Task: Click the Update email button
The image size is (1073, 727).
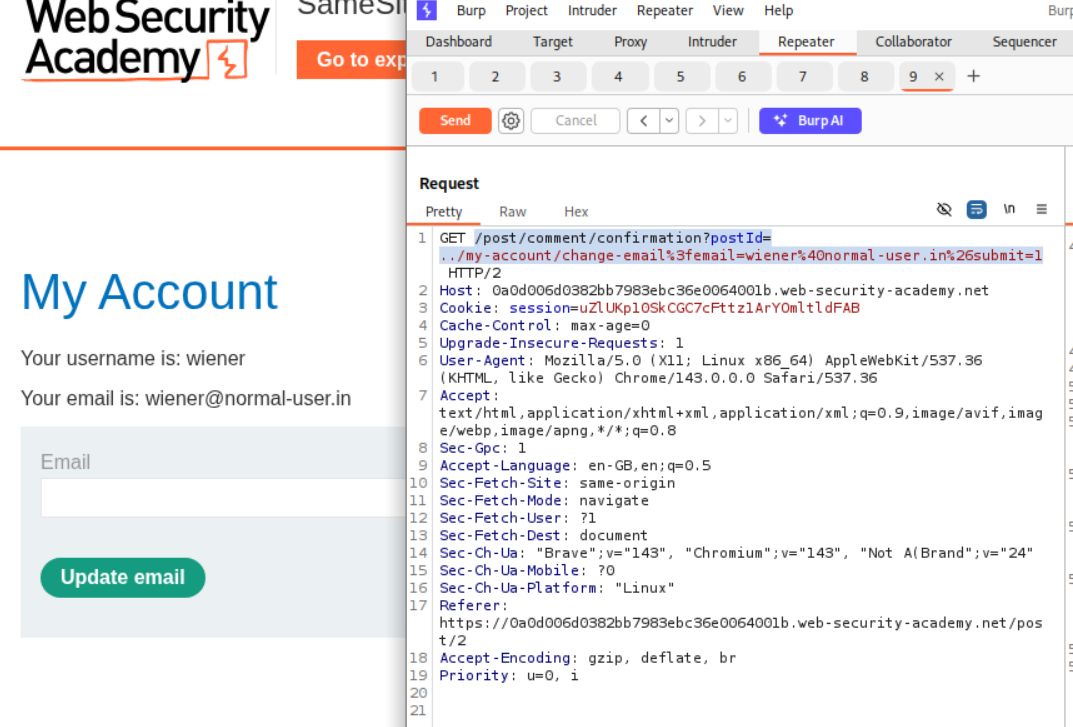Action: point(122,578)
